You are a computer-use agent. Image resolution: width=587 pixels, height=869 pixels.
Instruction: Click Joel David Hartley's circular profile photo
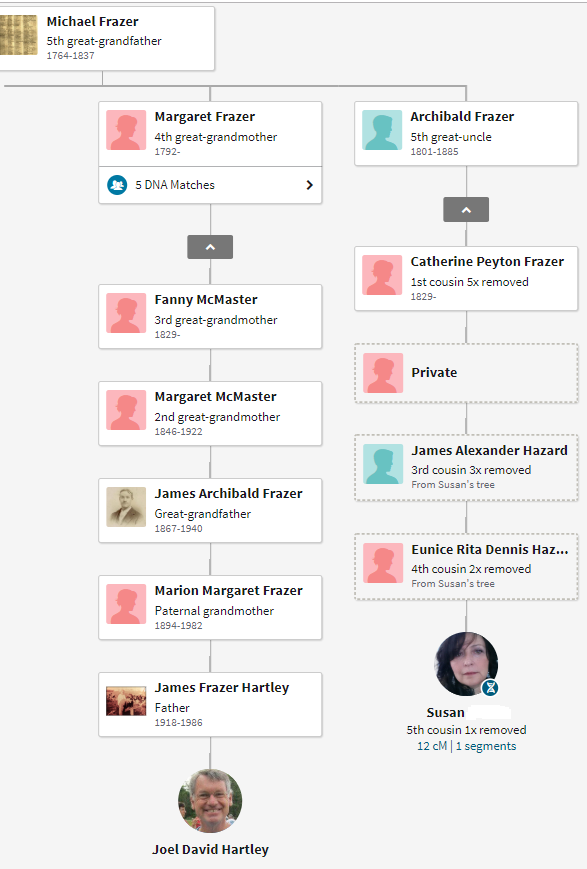pyautogui.click(x=210, y=800)
